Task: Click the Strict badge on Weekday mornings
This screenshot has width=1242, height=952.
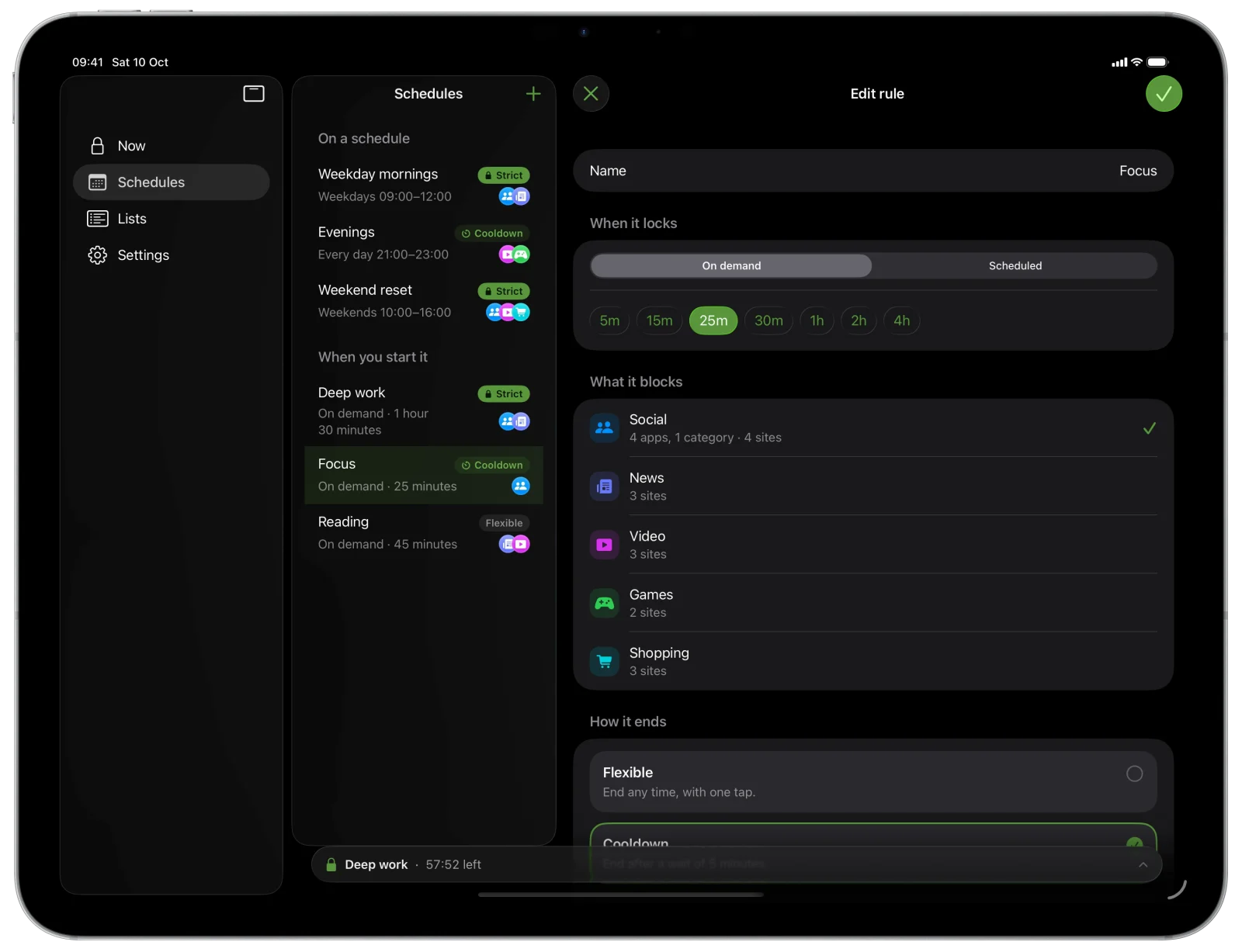Action: click(x=504, y=175)
